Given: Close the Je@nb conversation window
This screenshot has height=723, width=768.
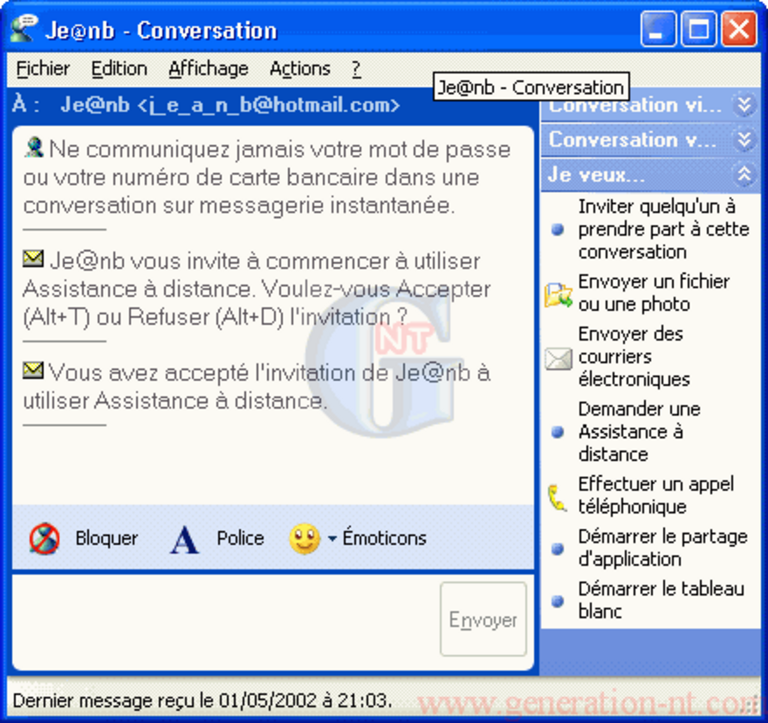Looking at the screenshot, I should [x=739, y=29].
